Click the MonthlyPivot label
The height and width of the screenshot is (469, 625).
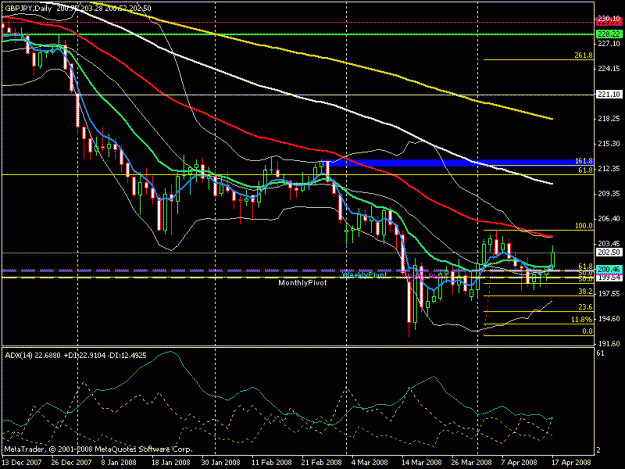pyautogui.click(x=303, y=283)
